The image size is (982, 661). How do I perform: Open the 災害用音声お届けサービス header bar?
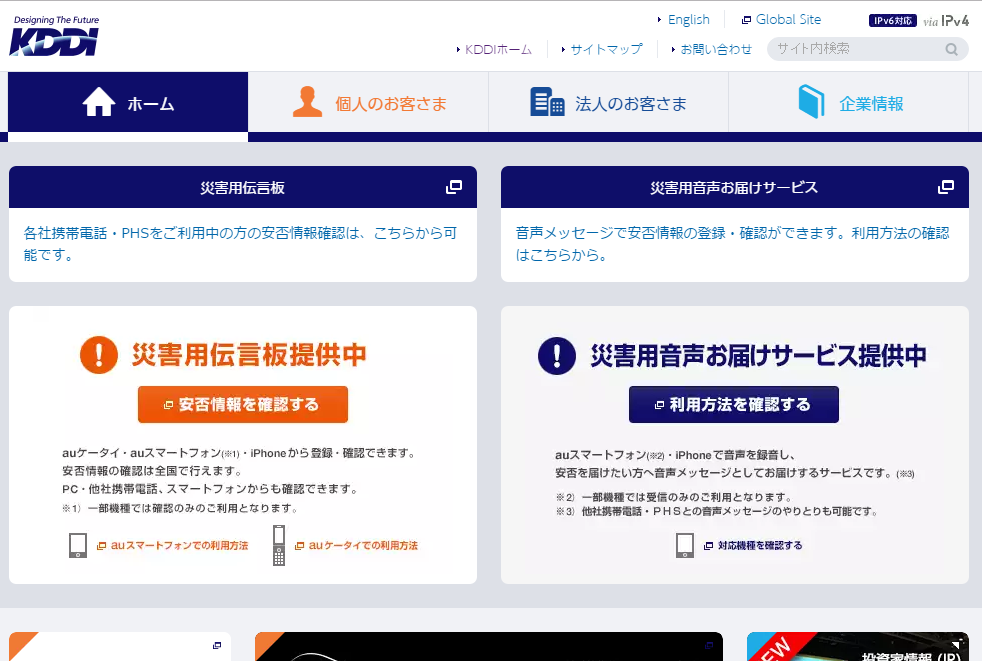point(735,187)
